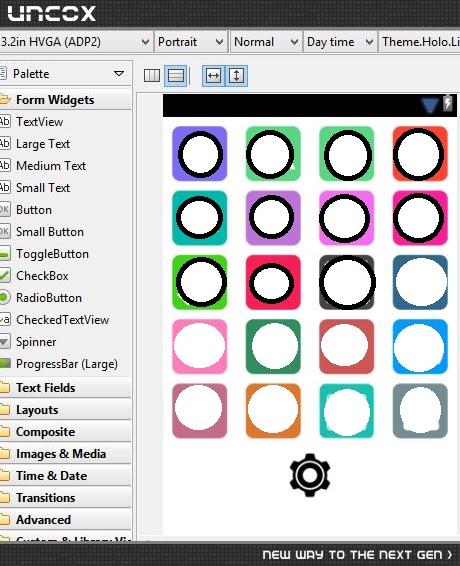
Task: Select the sky blue rounded app icon
Action: [x=420, y=347]
